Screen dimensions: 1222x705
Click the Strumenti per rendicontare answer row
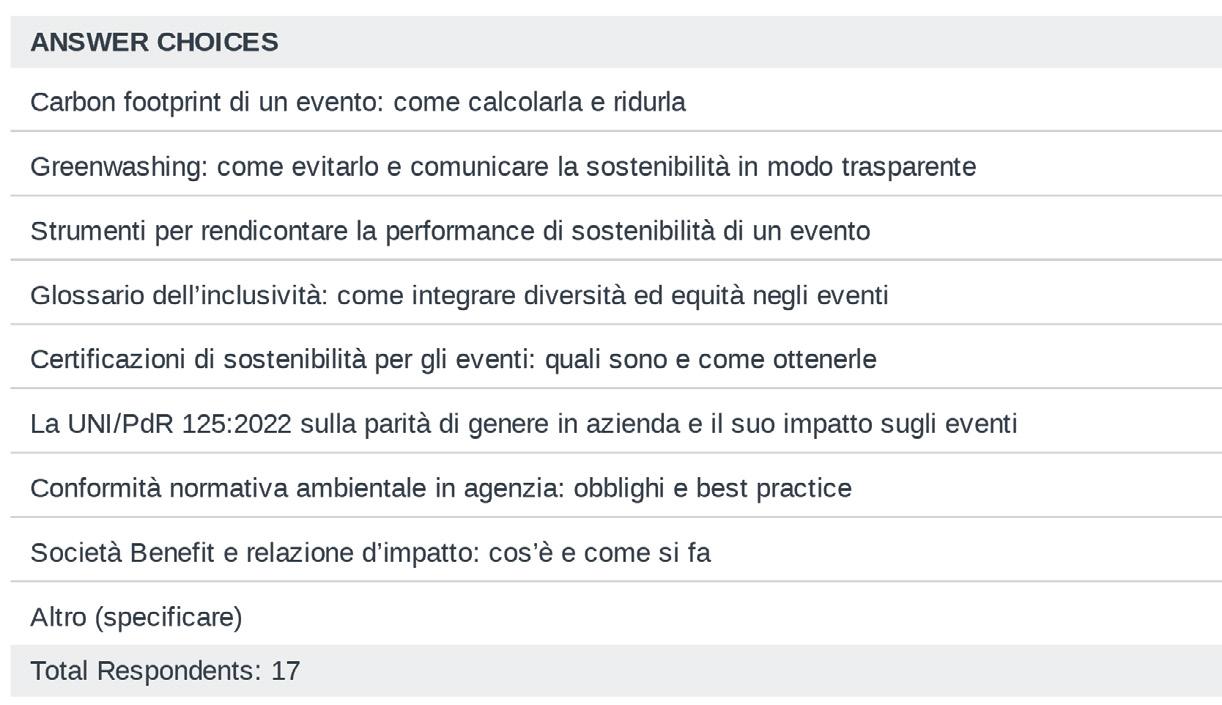pyautogui.click(x=450, y=231)
